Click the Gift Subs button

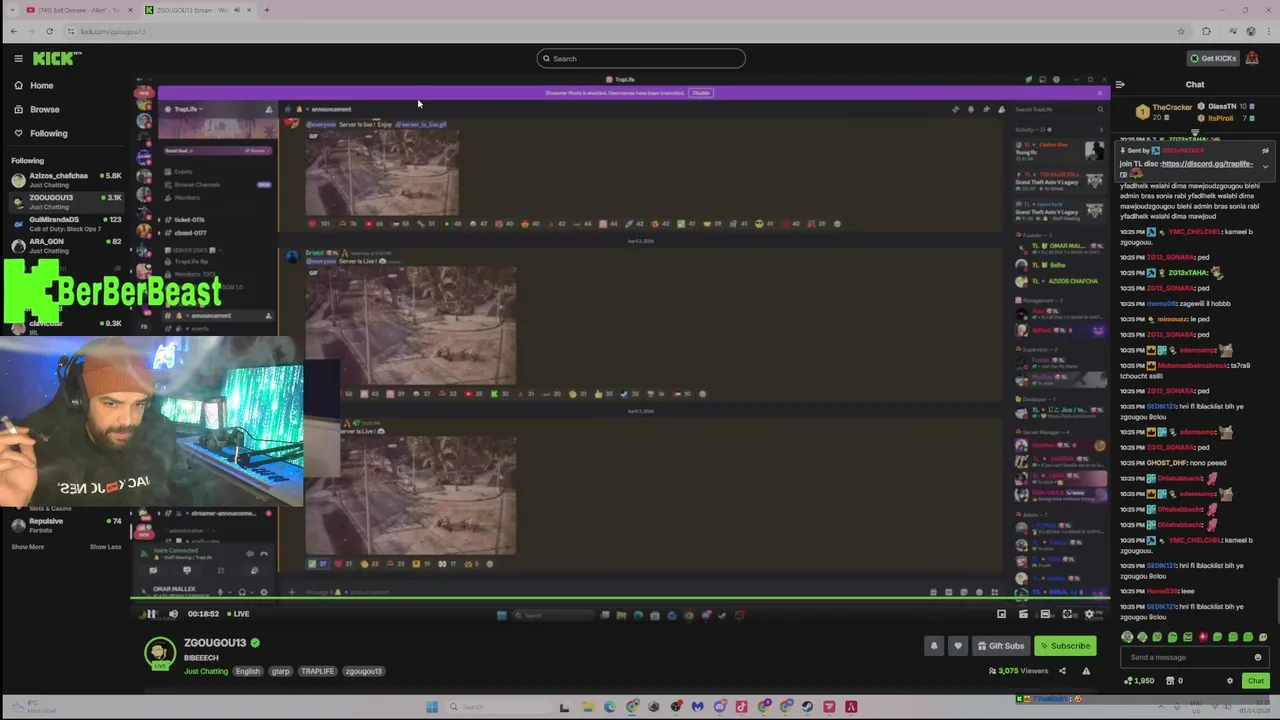(1001, 646)
